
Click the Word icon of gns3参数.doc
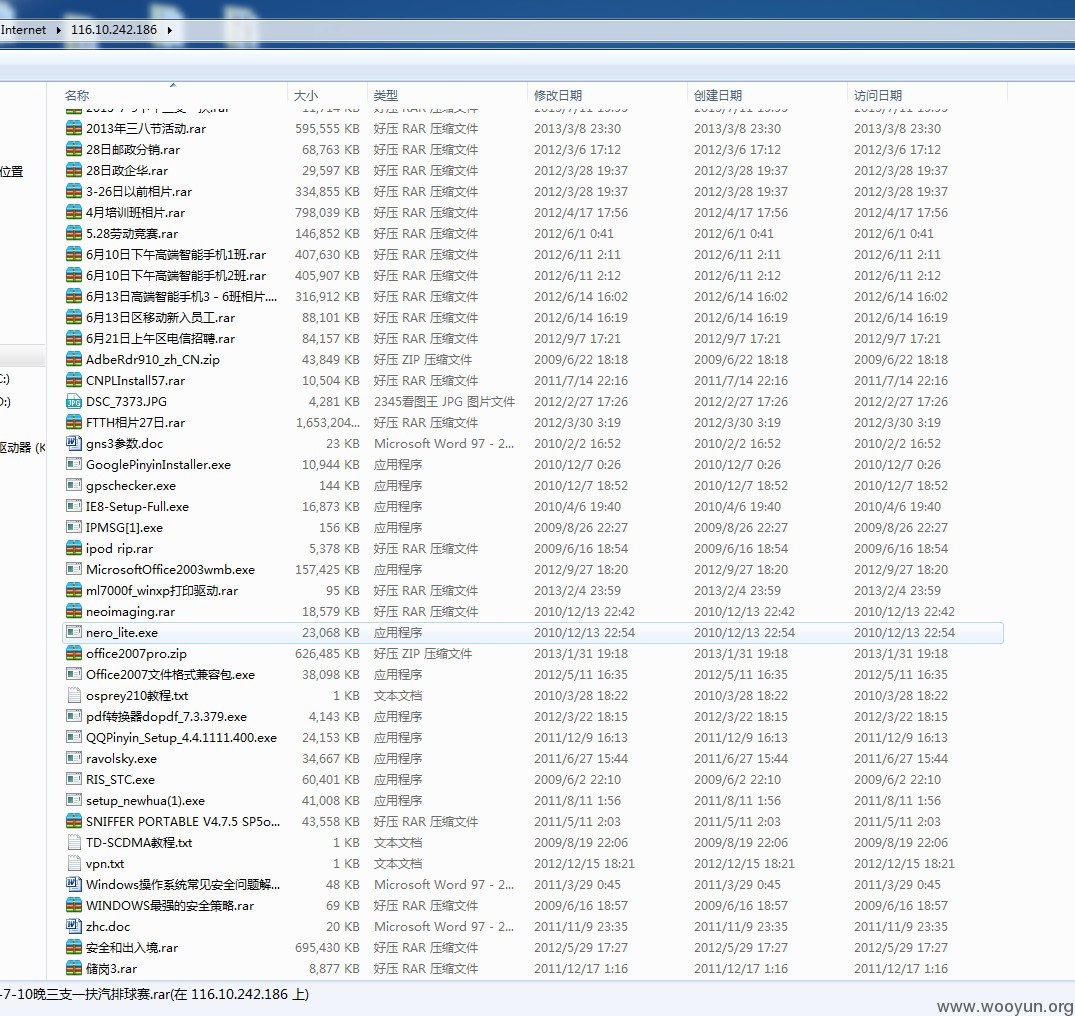pos(73,444)
